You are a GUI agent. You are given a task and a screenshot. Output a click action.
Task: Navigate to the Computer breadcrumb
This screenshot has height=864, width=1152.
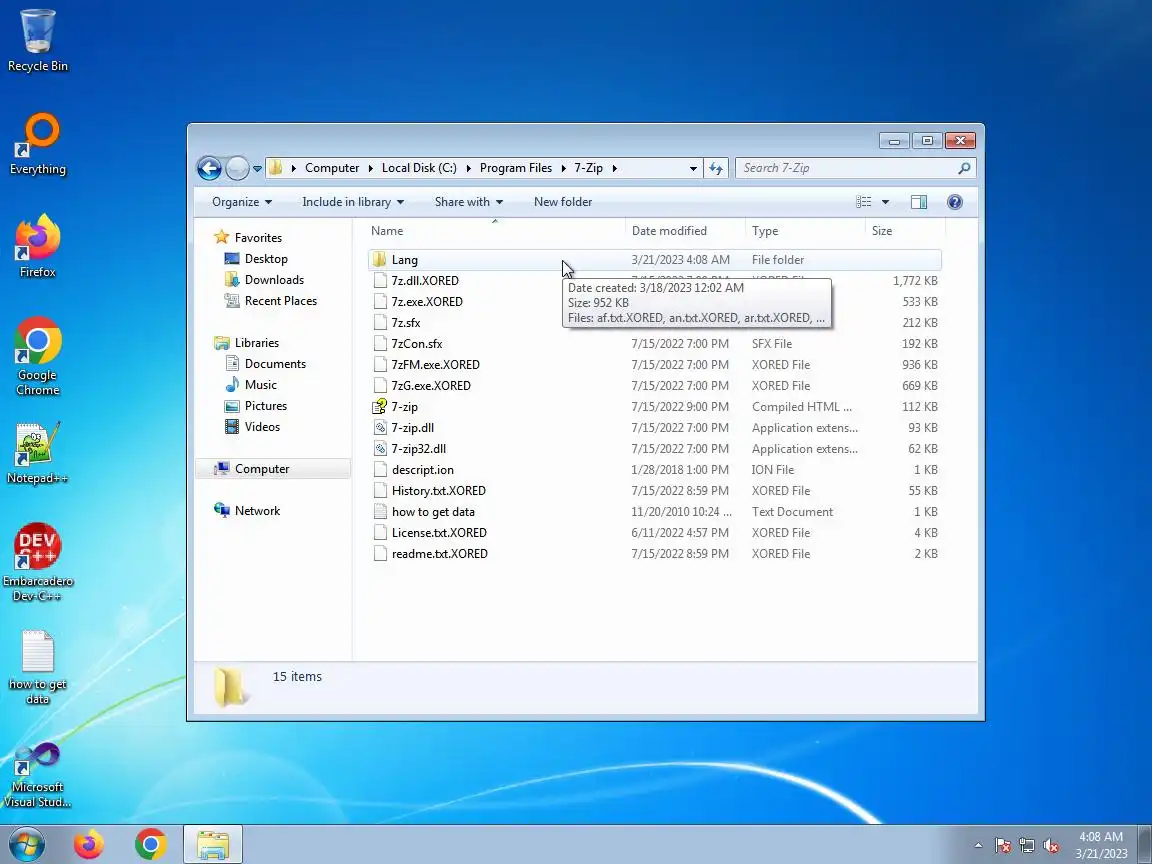(332, 168)
